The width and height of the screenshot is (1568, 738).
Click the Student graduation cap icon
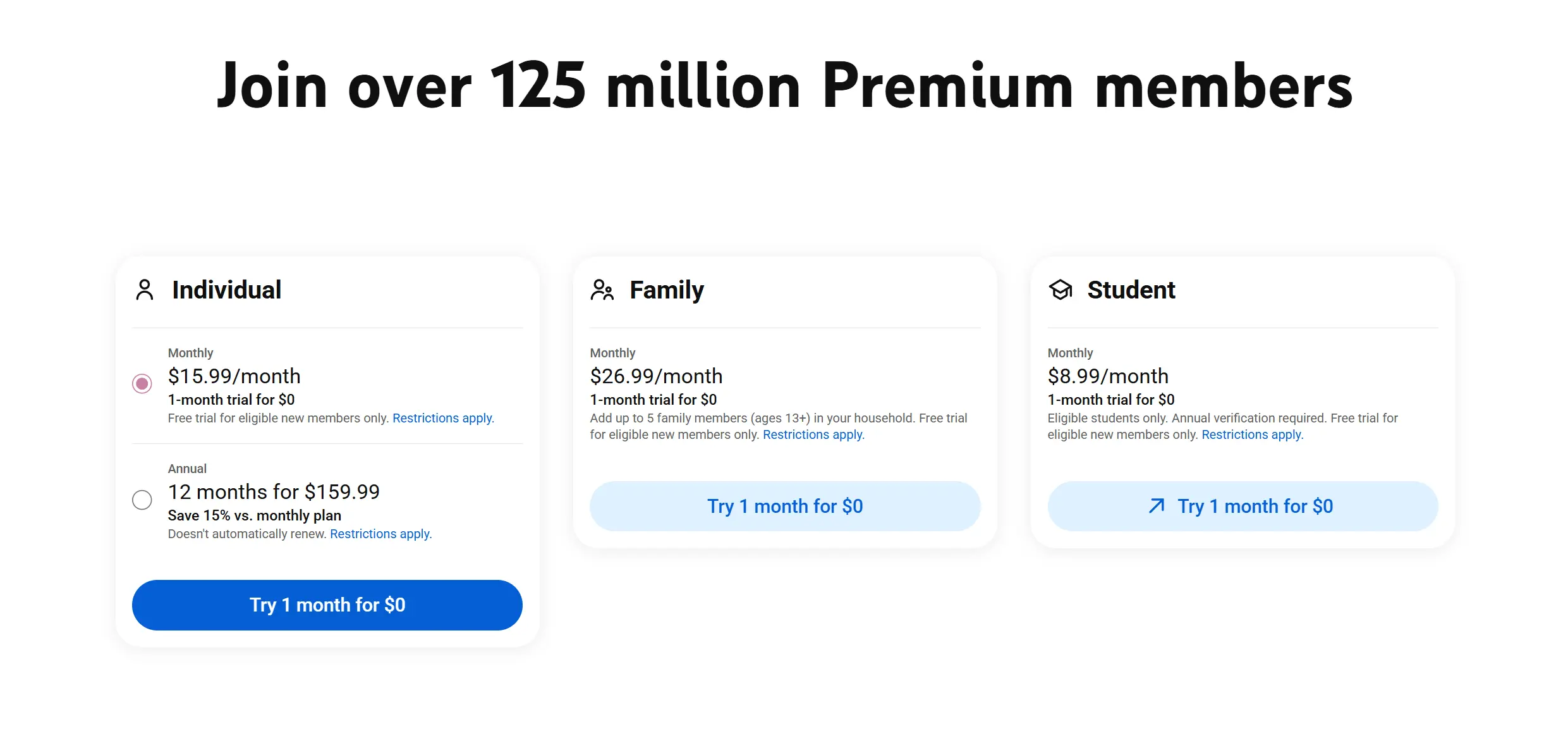[1061, 290]
